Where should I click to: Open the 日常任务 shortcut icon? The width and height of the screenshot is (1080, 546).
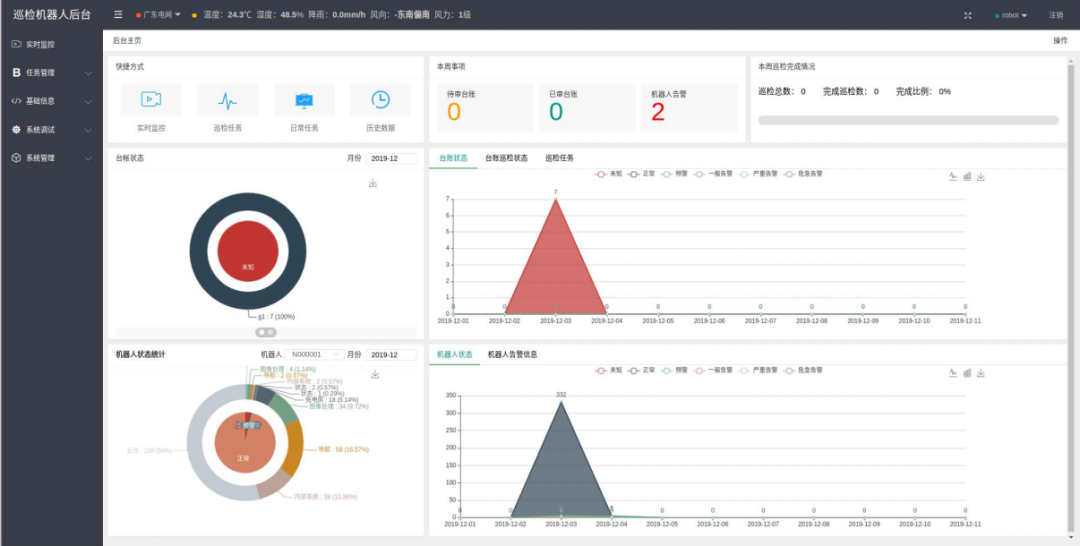click(x=304, y=100)
